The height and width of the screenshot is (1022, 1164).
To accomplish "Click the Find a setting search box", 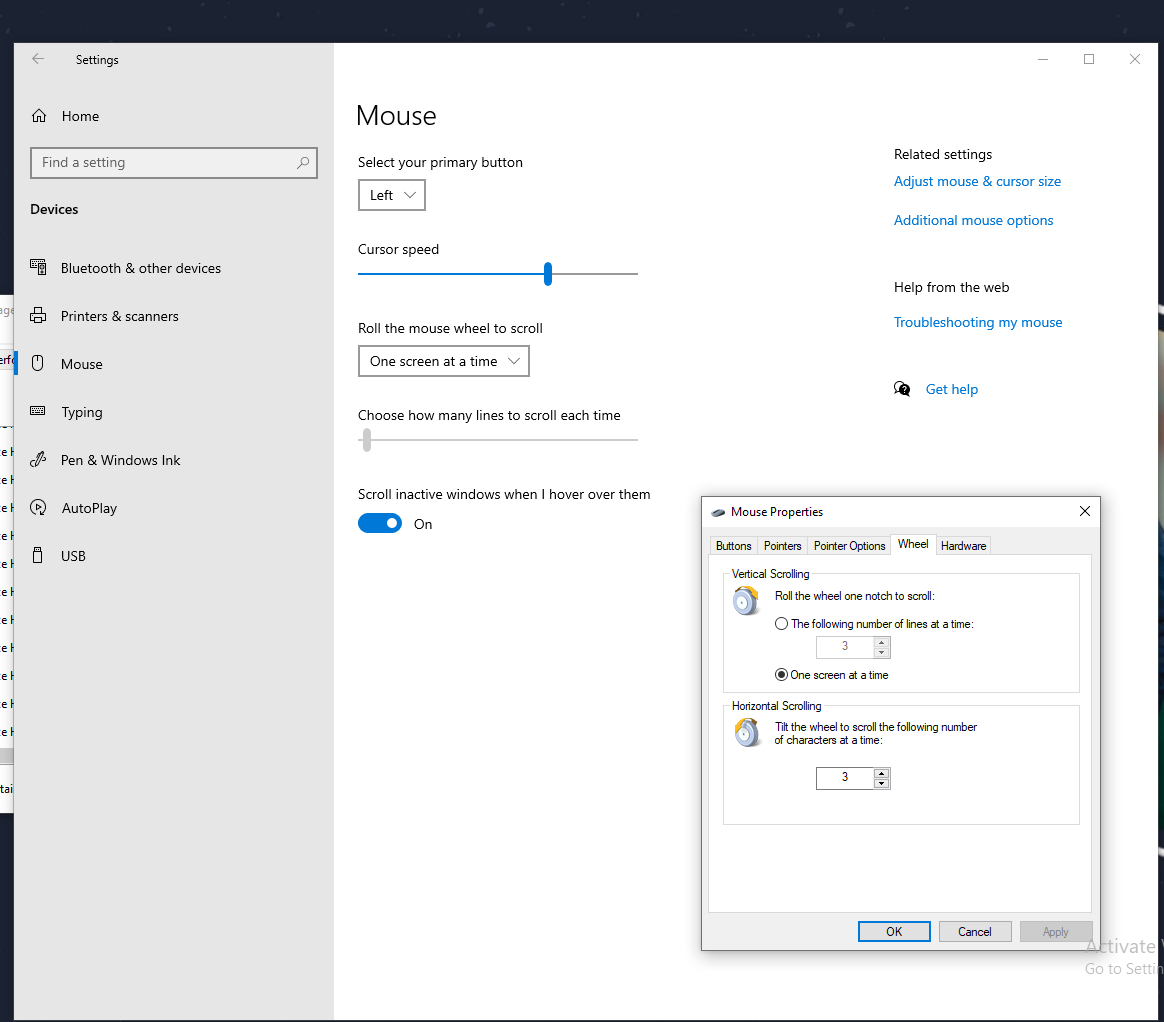I will tap(174, 163).
